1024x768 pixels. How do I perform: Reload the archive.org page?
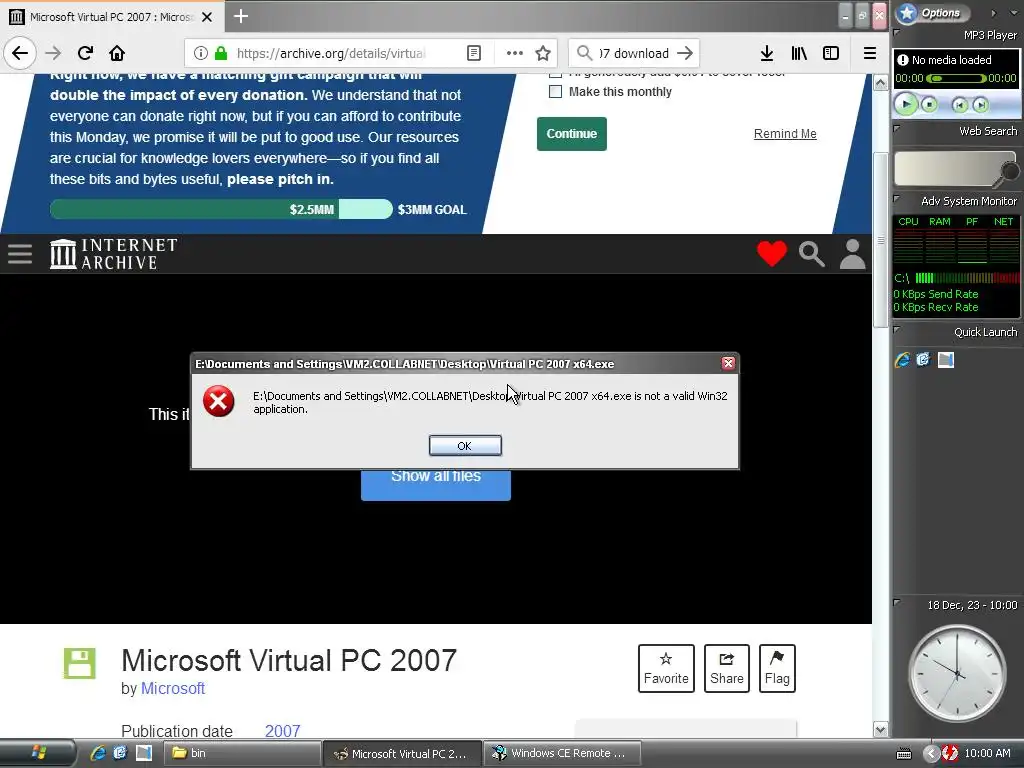tap(85, 53)
